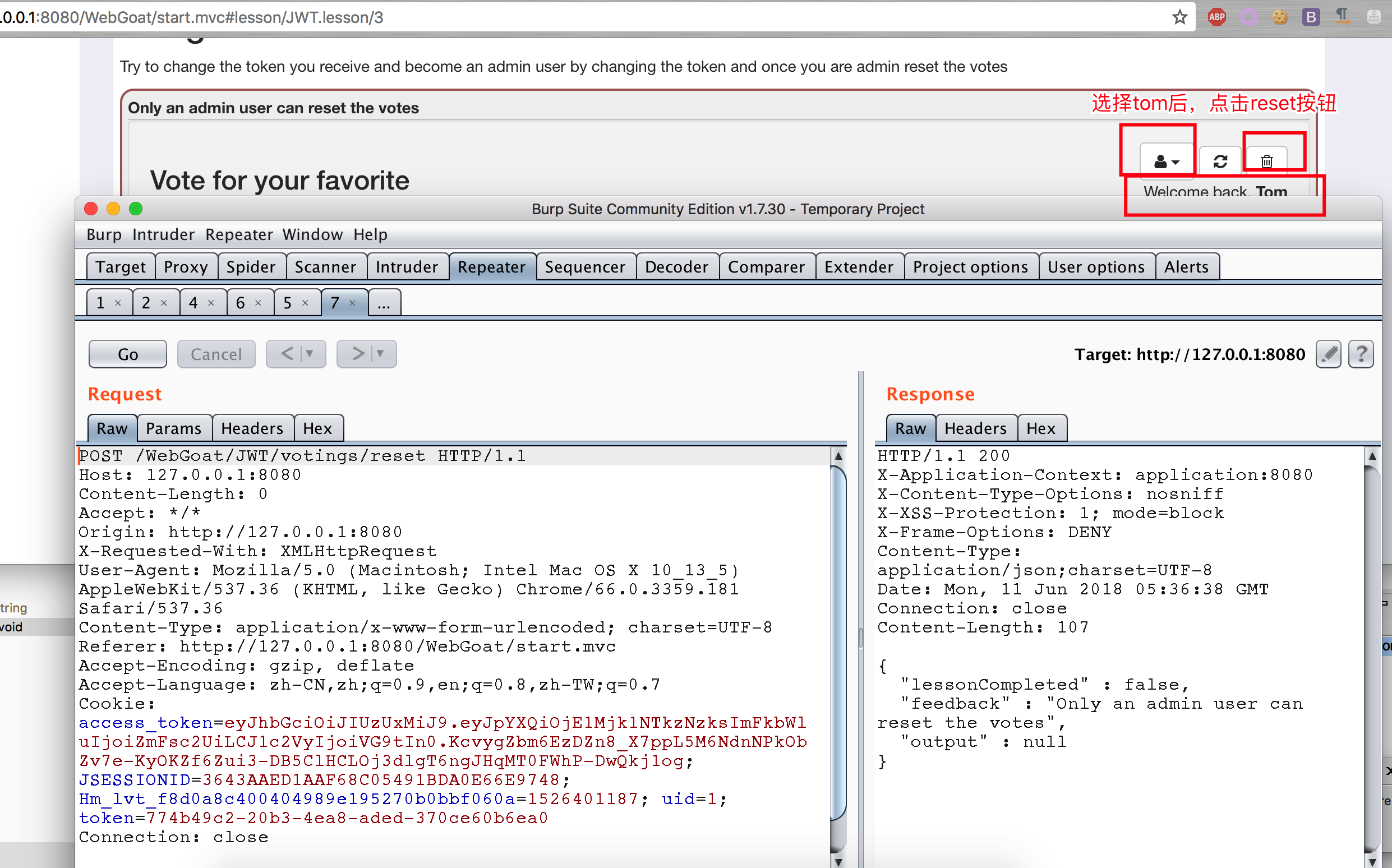Click the red close button of Burp window

[x=91, y=209]
